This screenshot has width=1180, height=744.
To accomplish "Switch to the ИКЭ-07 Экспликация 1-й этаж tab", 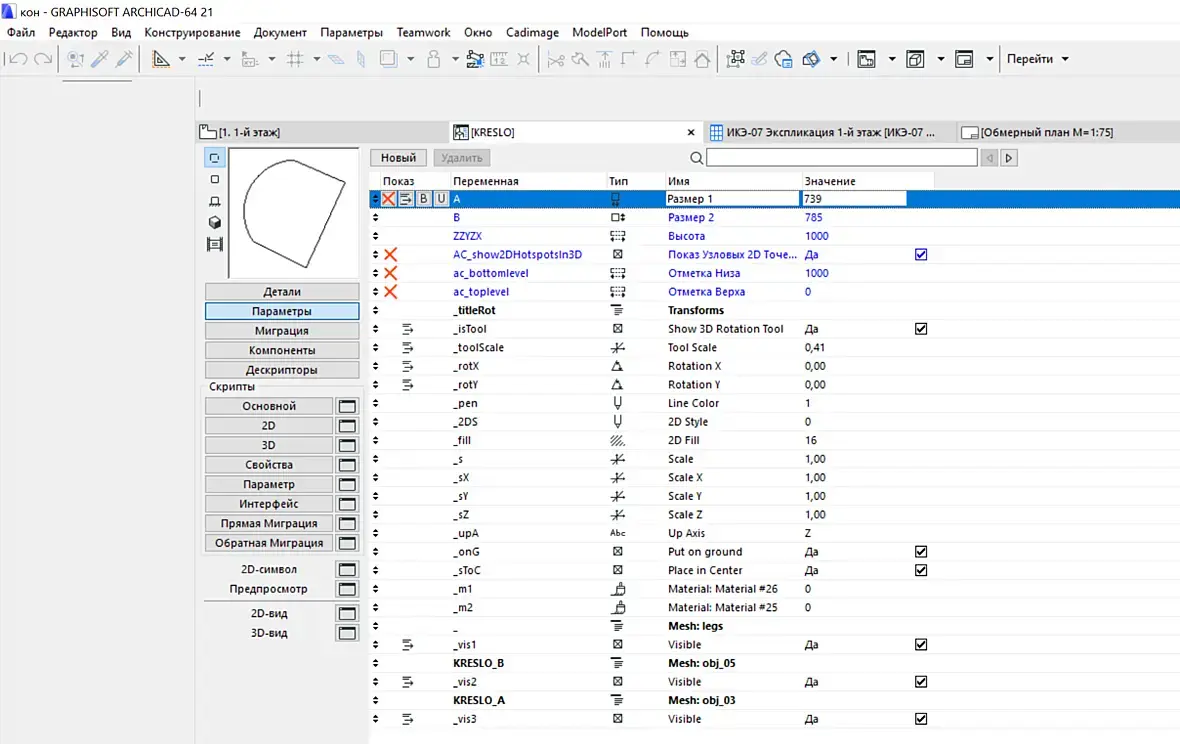I will click(x=825, y=132).
